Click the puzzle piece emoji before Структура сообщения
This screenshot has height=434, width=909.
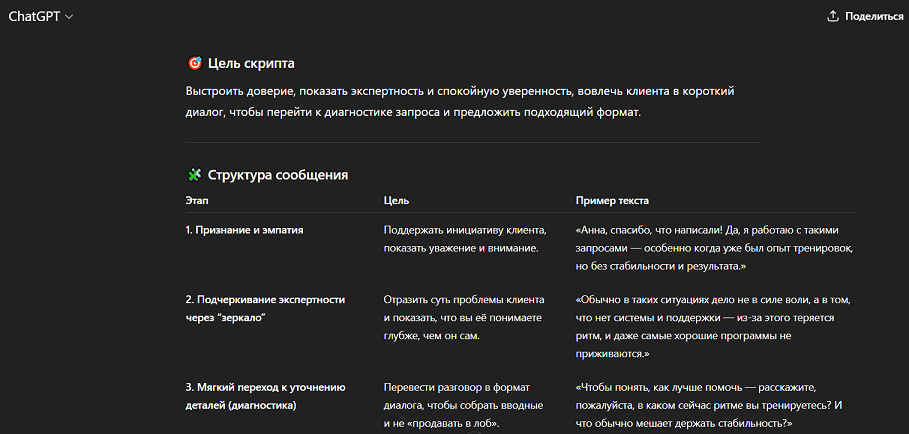point(194,175)
